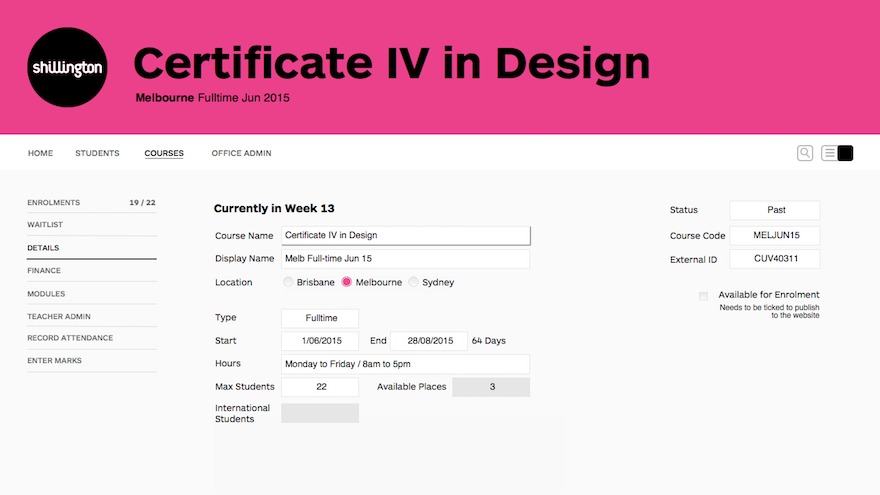This screenshot has width=880, height=495.
Task: Tick the Available for Enrolment checkbox
Action: 703,296
